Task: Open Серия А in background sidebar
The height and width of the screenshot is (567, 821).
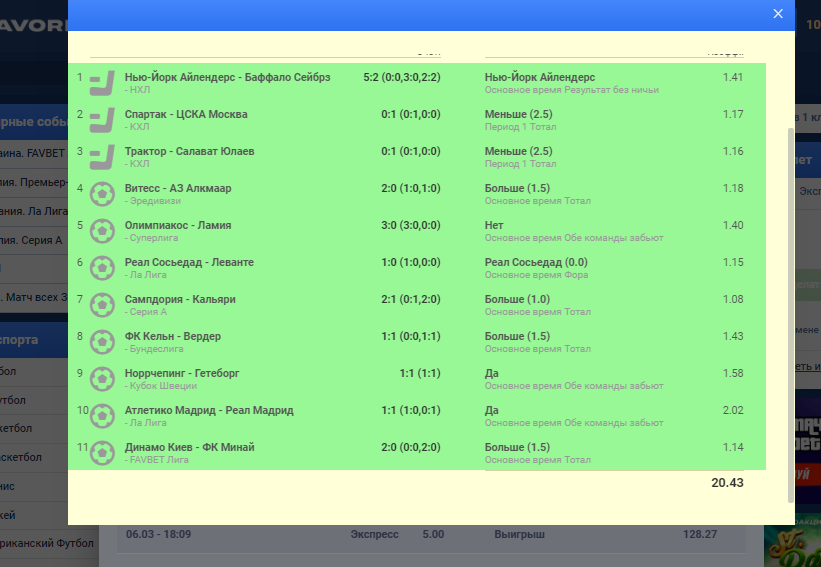Action: (34, 240)
